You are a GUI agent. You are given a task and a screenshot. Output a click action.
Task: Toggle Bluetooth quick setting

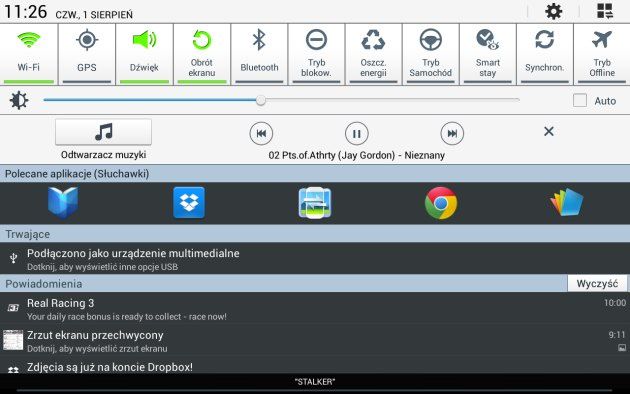click(259, 54)
